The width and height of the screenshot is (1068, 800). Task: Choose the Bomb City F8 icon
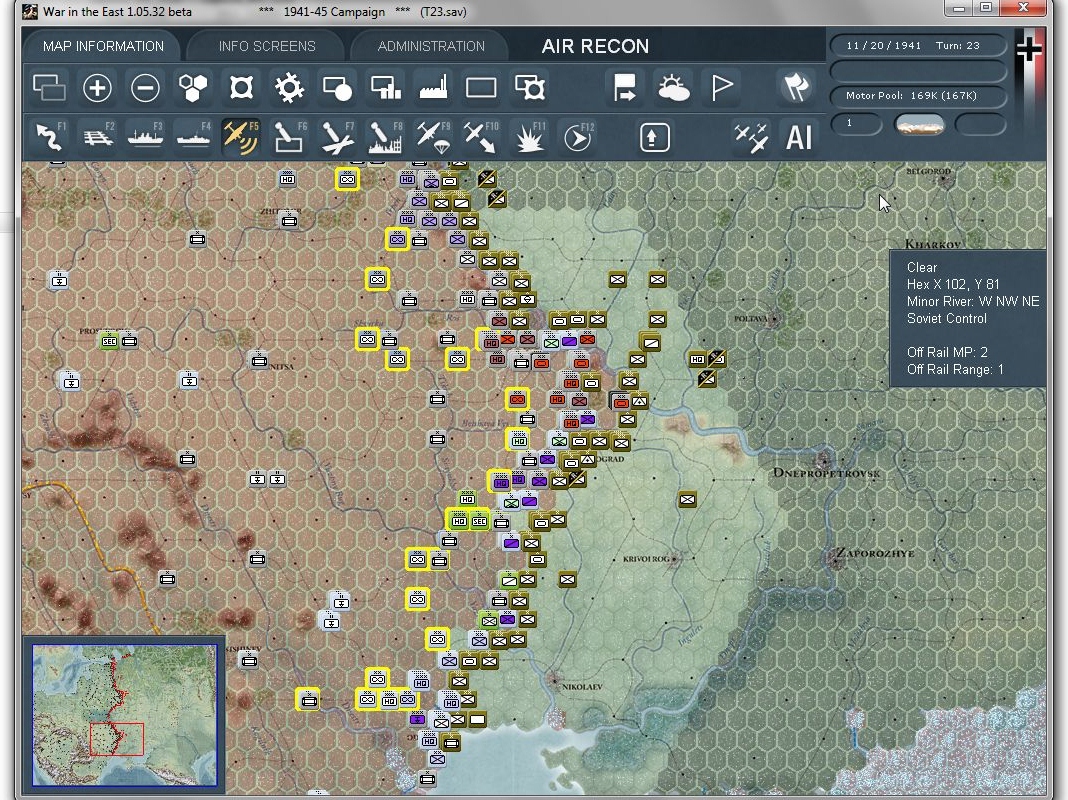pyautogui.click(x=385, y=136)
